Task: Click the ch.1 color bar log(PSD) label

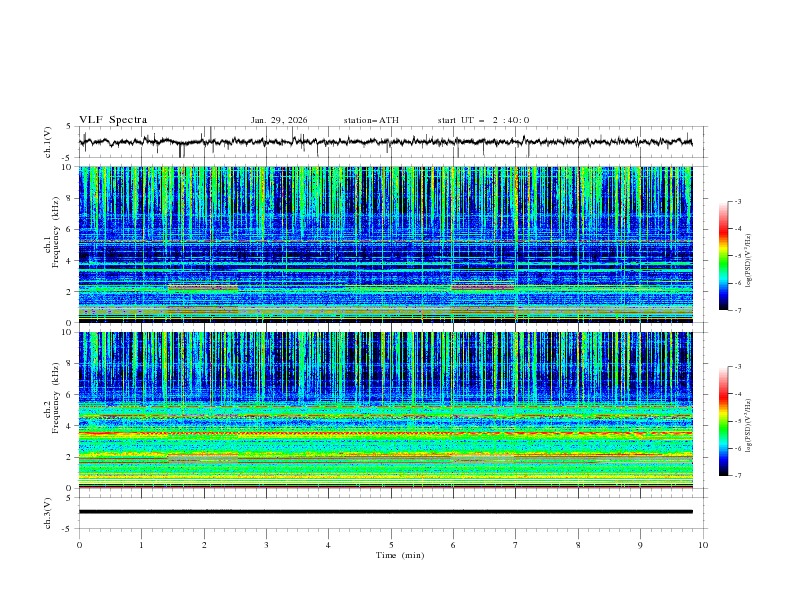Action: 748,261
